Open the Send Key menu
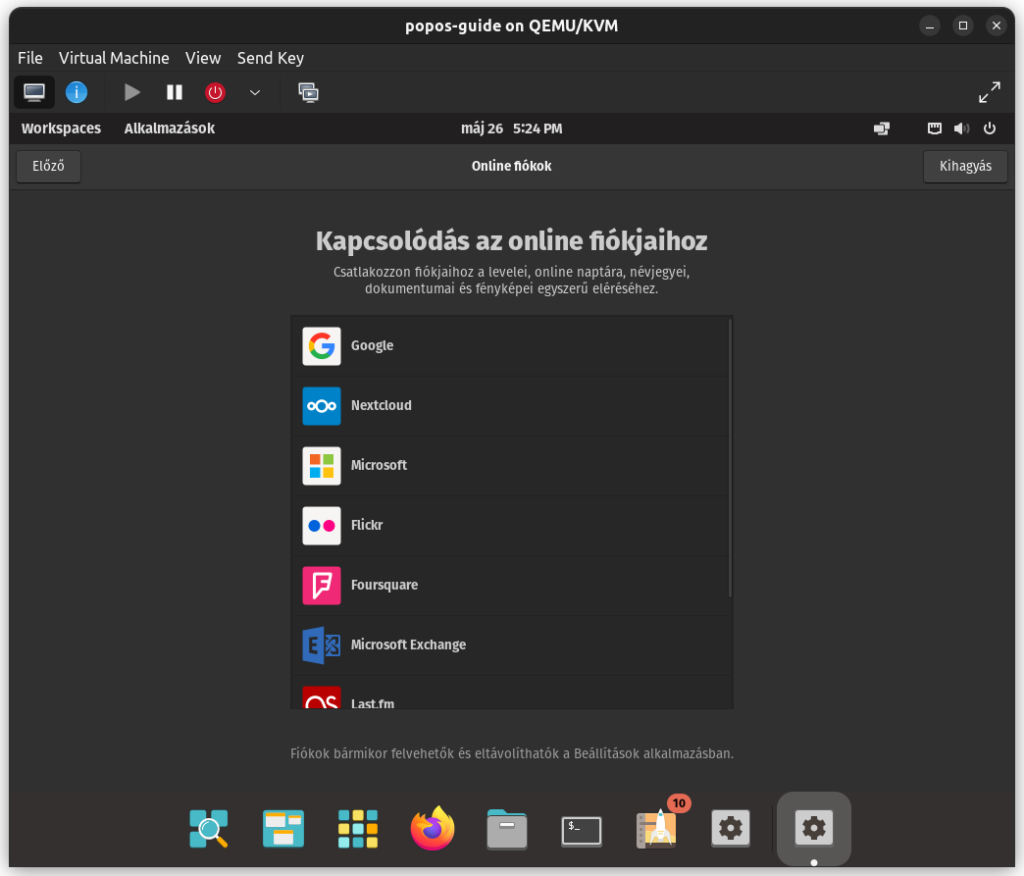This screenshot has height=876, width=1024. [270, 58]
